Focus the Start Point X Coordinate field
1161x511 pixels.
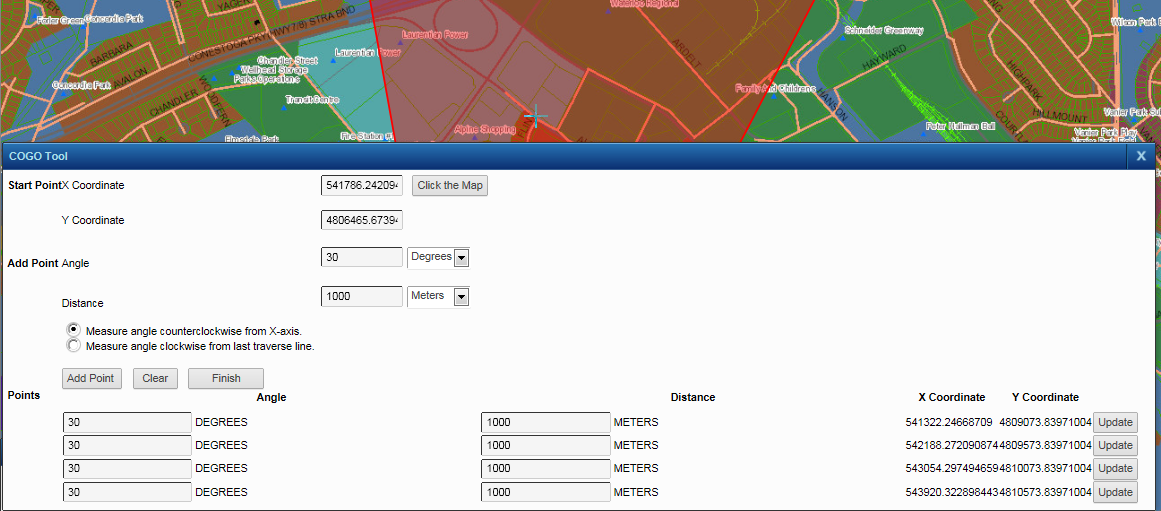tap(361, 186)
